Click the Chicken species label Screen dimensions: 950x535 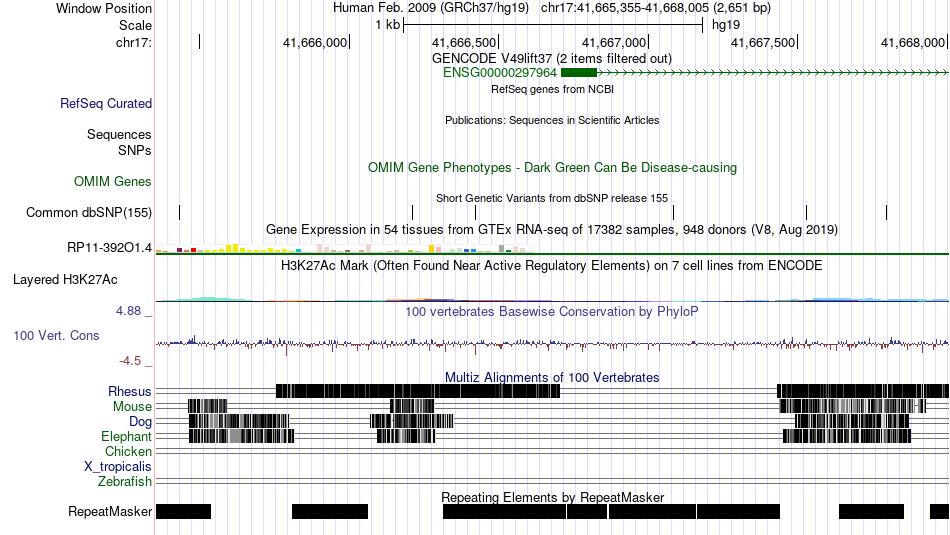tap(128, 452)
